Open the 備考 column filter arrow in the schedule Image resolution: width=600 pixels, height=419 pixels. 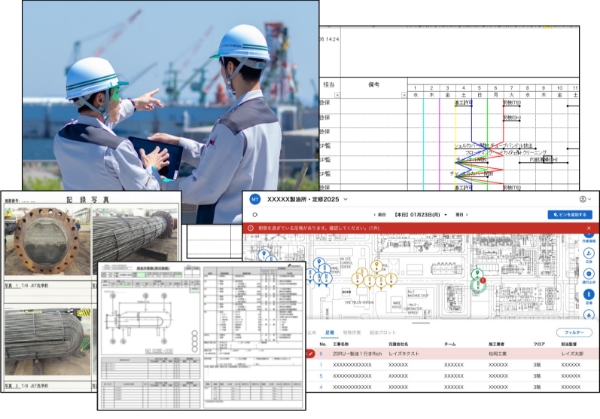(x=404, y=95)
